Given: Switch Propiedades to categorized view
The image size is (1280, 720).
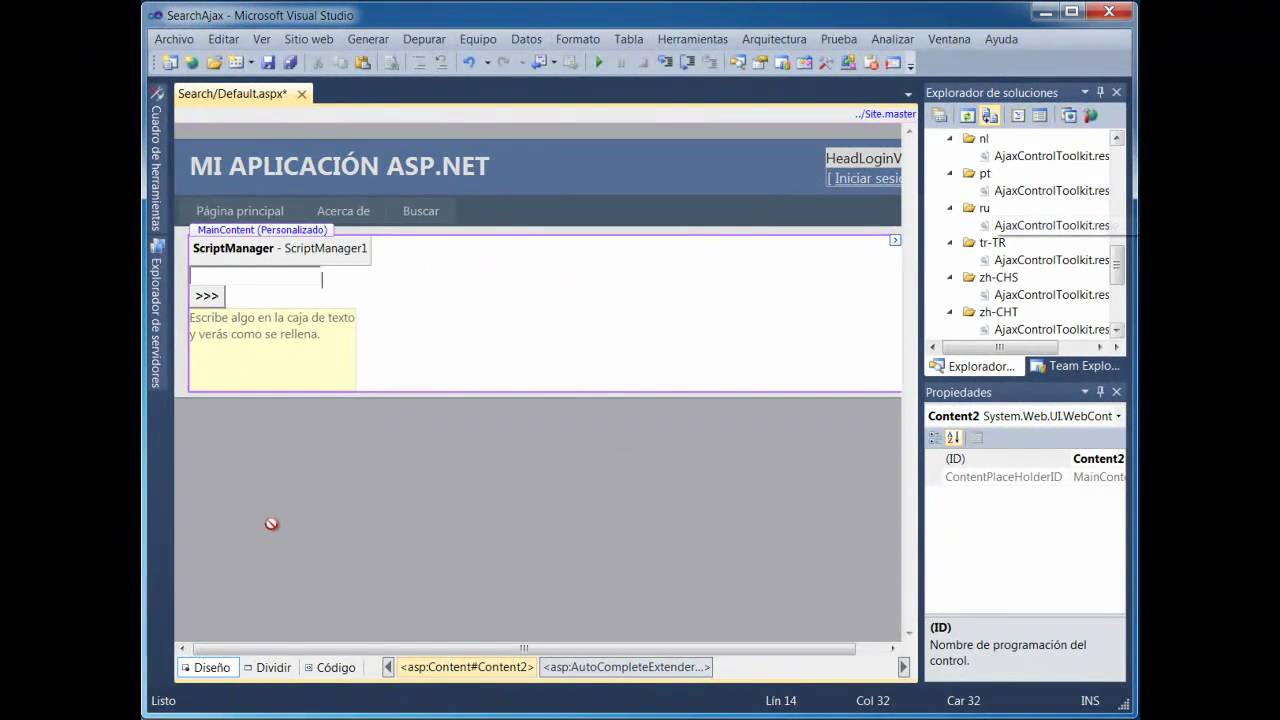Looking at the screenshot, I should pyautogui.click(x=935, y=437).
